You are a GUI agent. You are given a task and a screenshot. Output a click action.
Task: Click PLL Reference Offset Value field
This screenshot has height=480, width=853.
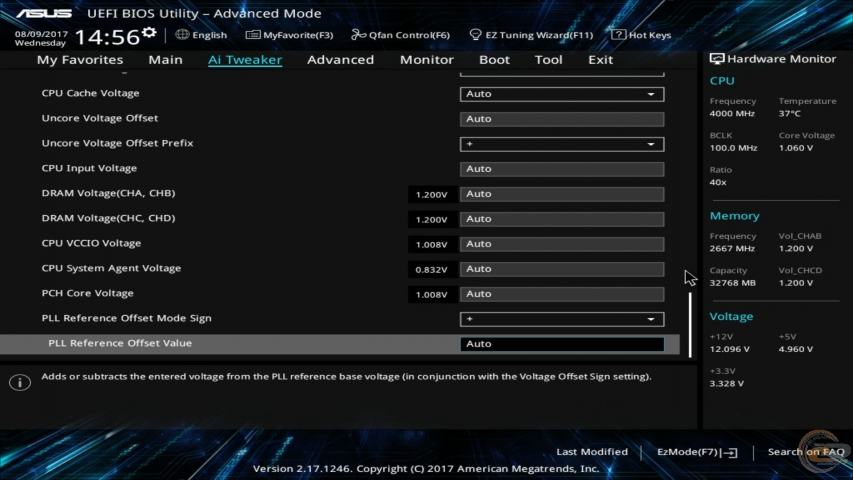[x=562, y=343]
